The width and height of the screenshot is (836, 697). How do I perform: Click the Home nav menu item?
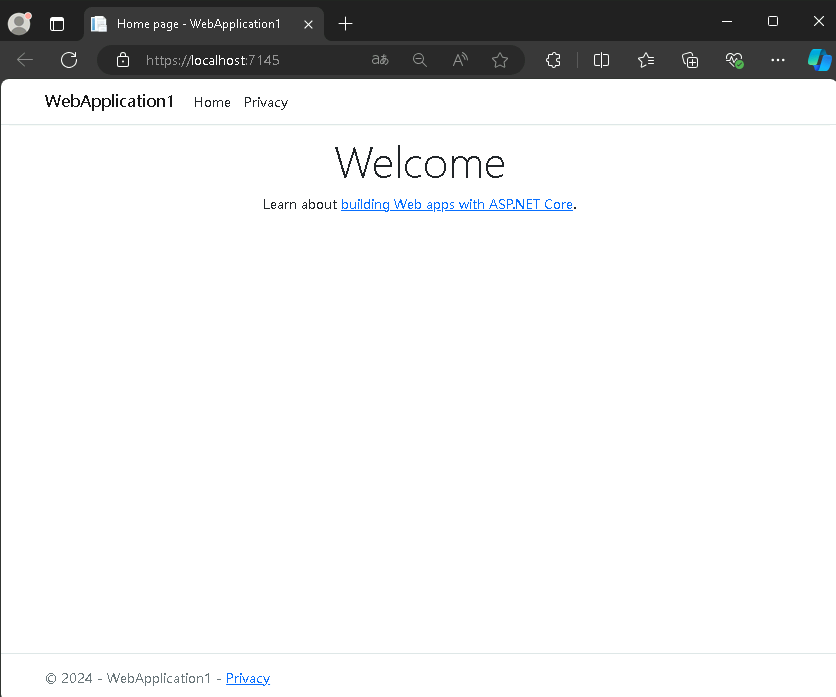click(x=212, y=102)
